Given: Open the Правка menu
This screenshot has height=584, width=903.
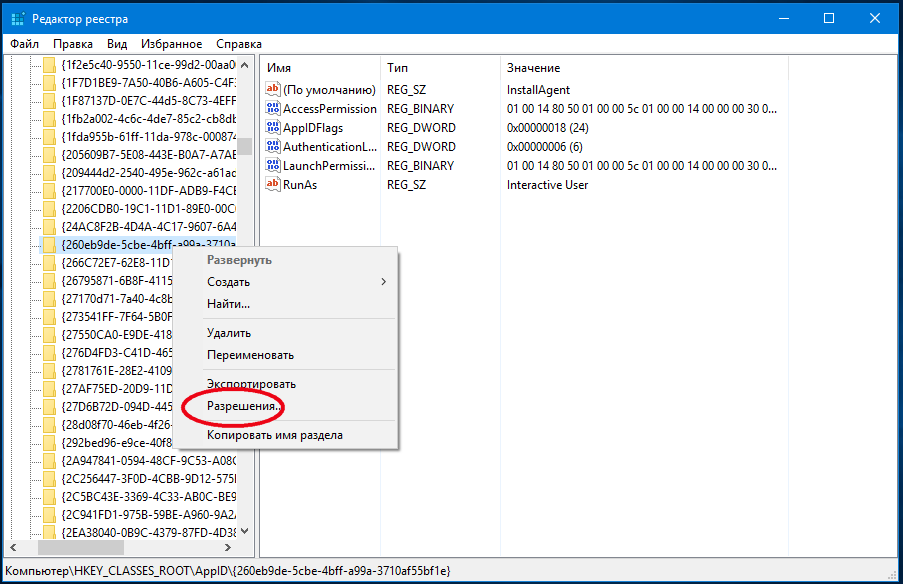Looking at the screenshot, I should coord(73,44).
